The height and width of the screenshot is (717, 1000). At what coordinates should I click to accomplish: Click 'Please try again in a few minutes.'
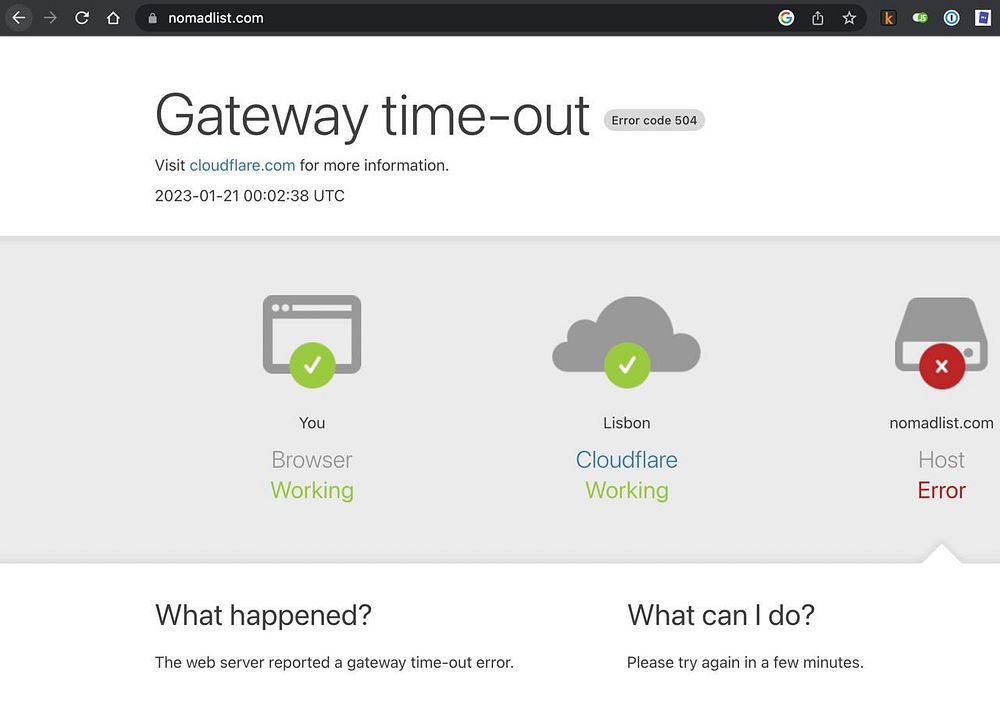tap(745, 663)
